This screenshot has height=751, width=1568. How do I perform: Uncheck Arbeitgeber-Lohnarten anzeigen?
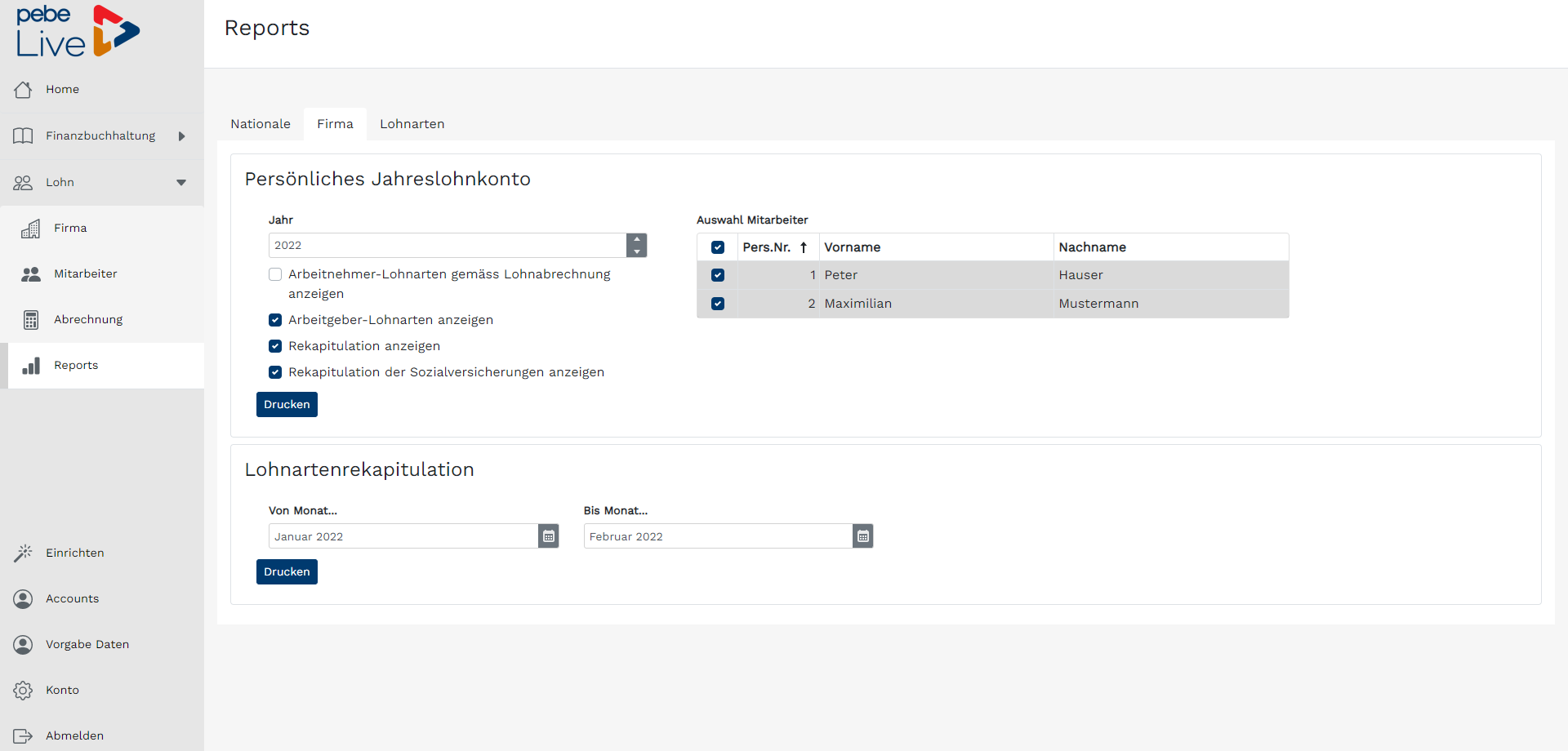pyautogui.click(x=275, y=320)
